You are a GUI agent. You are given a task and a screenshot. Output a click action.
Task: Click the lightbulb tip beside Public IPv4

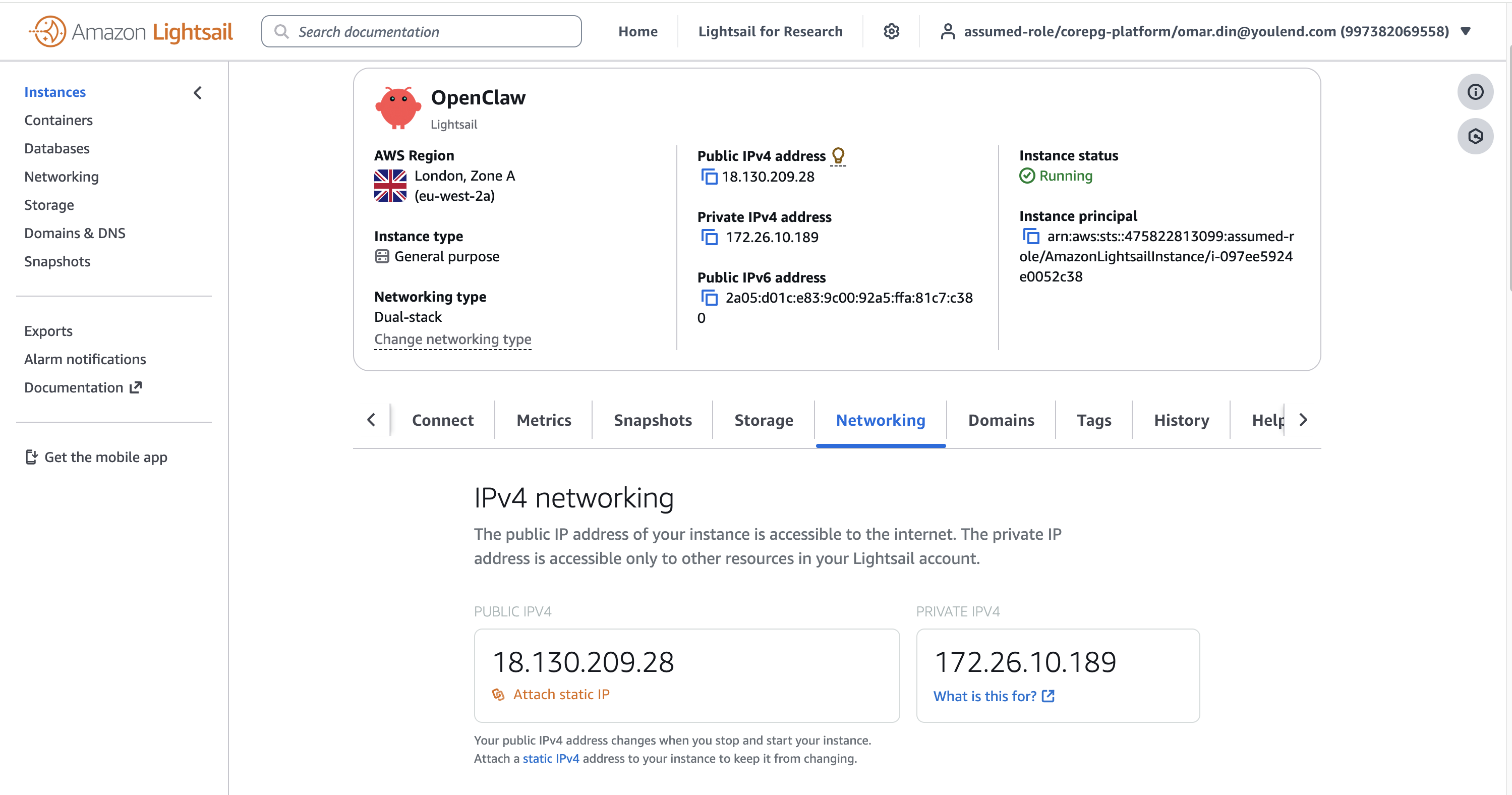838,155
